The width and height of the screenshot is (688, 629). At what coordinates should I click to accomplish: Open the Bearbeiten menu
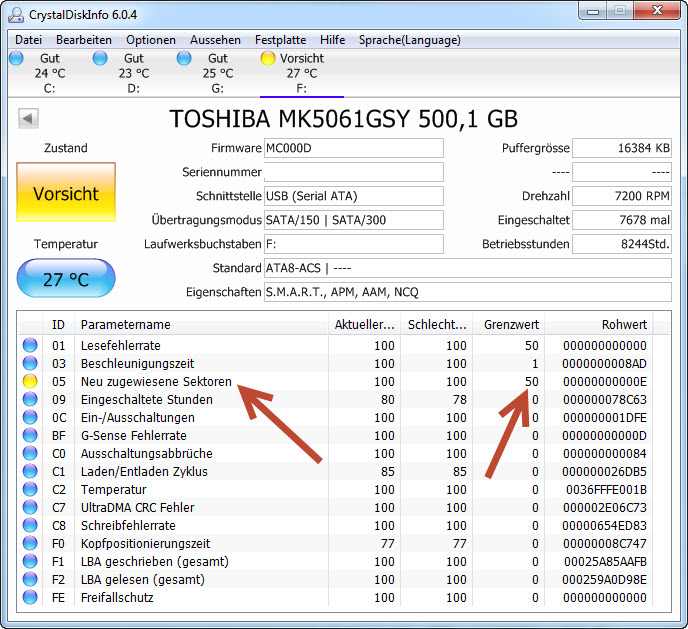pyautogui.click(x=84, y=40)
